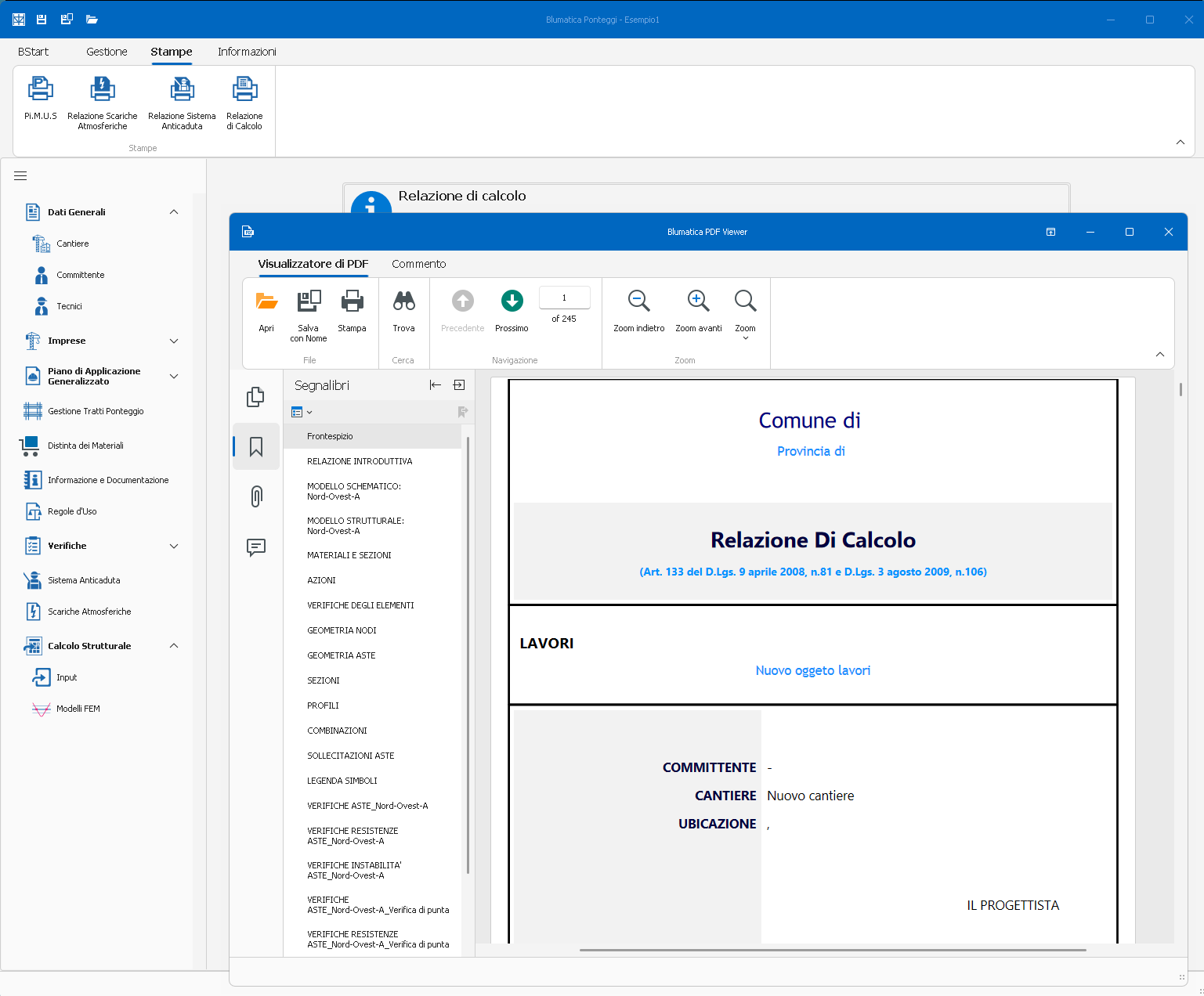Open the comments side panel
Screen dimensions: 1204x996
(x=256, y=547)
